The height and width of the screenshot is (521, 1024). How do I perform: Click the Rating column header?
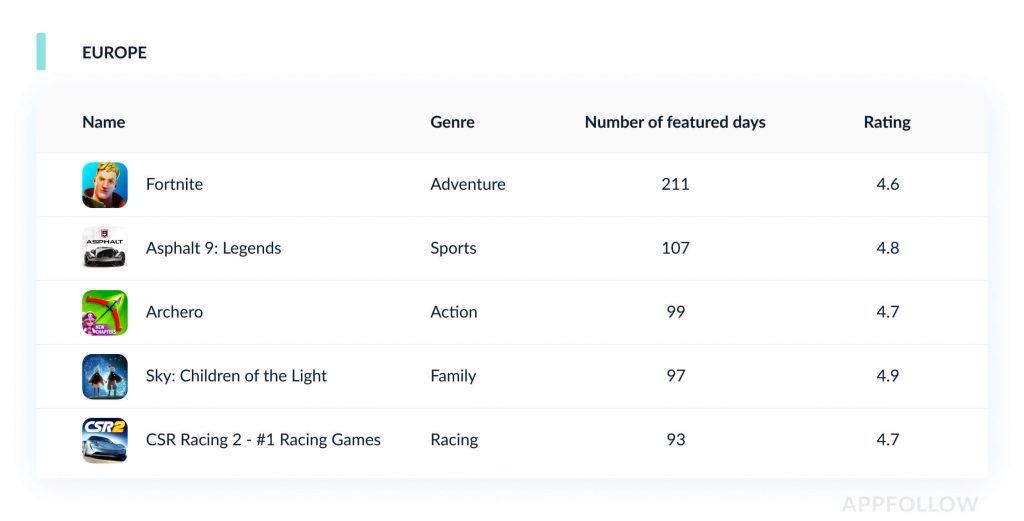point(887,122)
